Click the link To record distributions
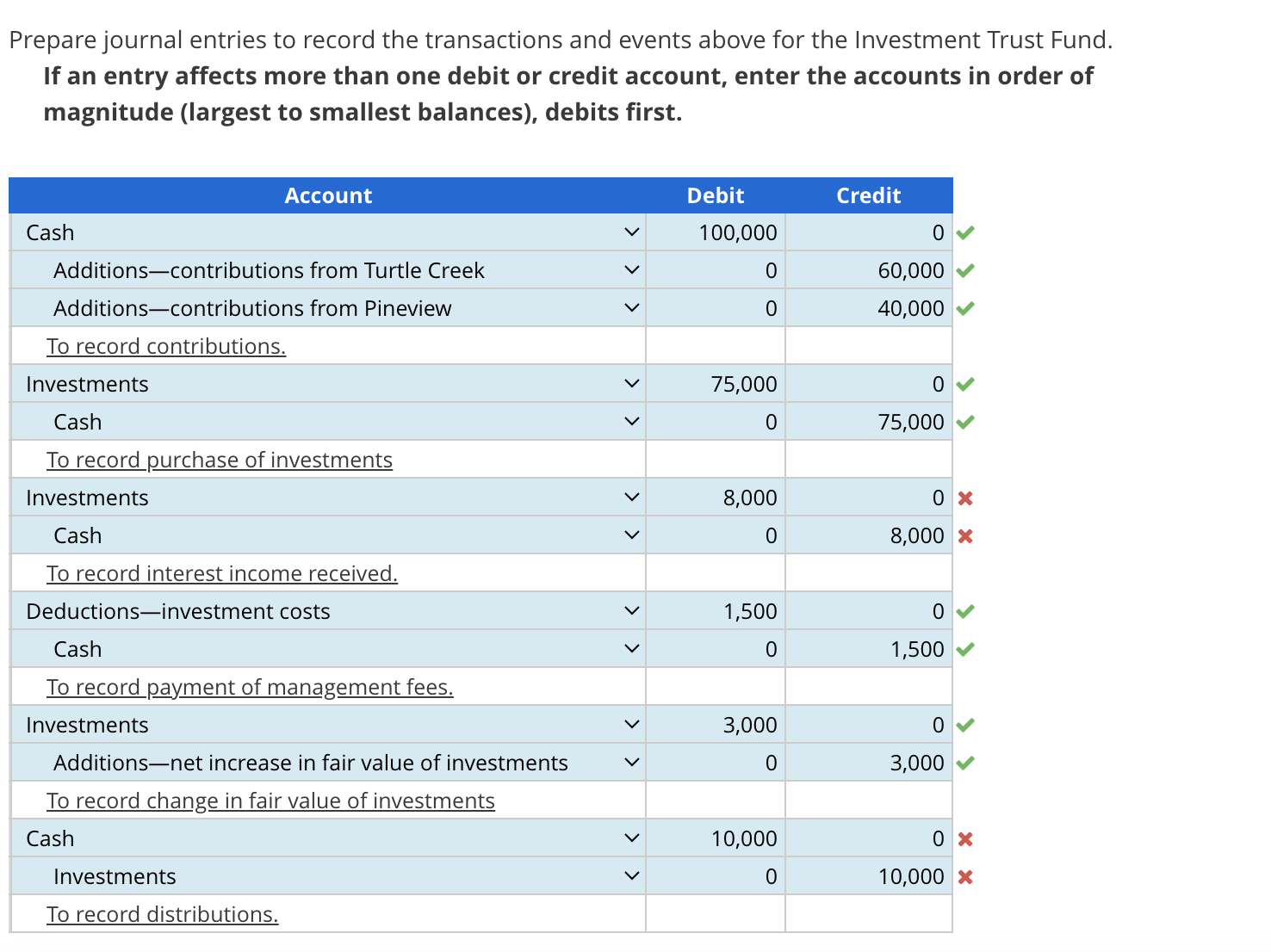Screen dimensions: 1271x952 162,913
